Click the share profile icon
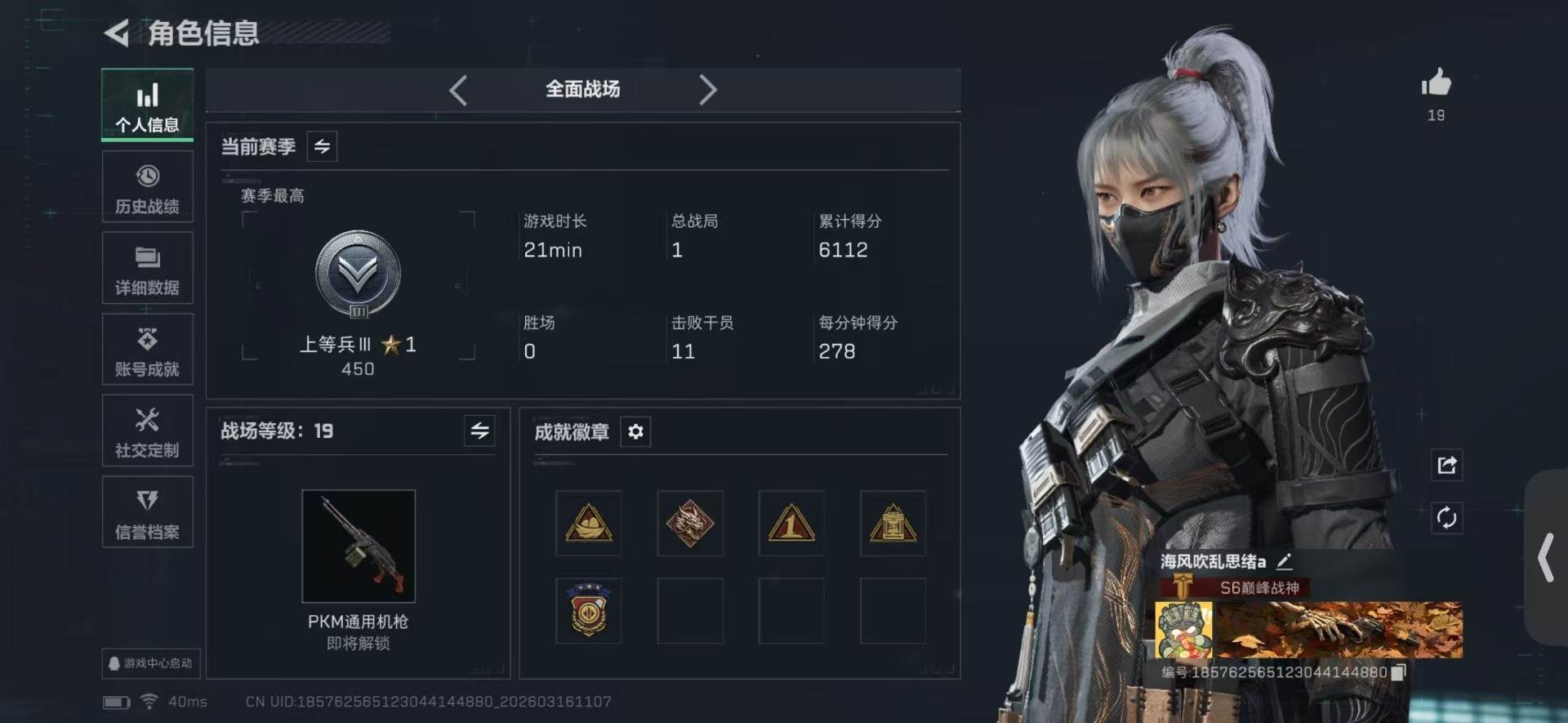This screenshot has width=1568, height=723. 1446,465
